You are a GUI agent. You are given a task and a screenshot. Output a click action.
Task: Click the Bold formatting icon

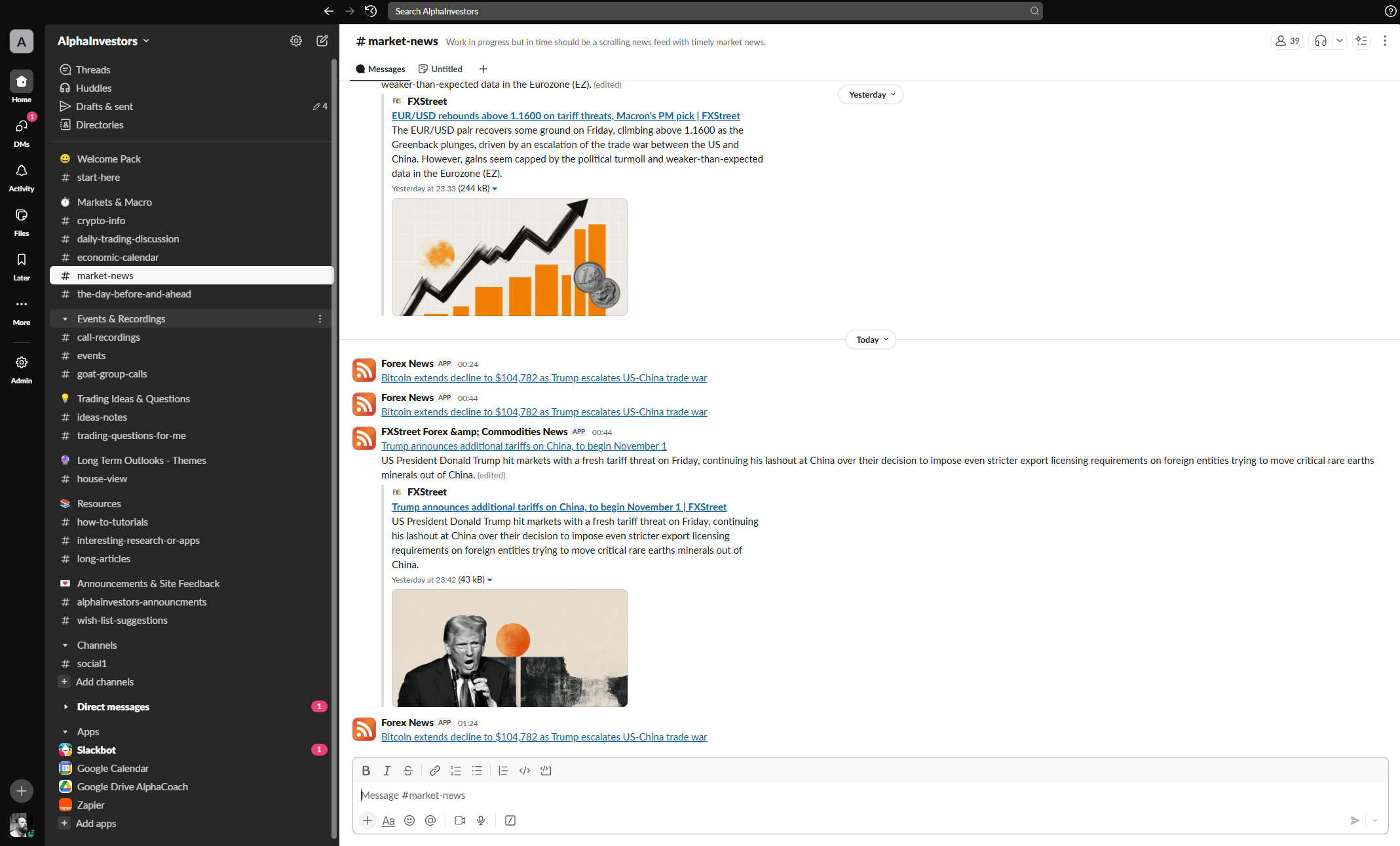coord(366,771)
